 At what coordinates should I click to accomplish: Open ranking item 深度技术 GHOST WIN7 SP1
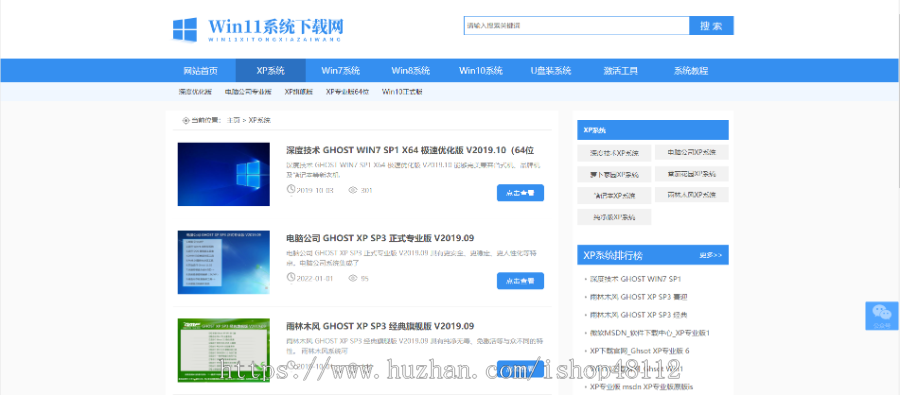tap(635, 279)
